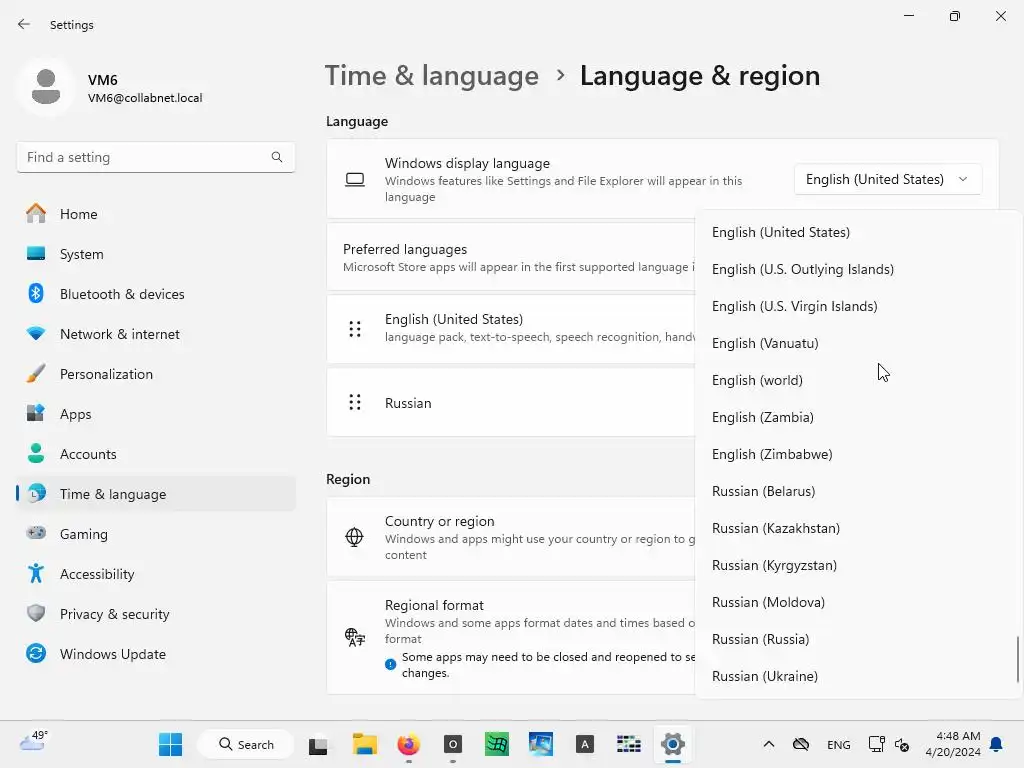Click the Windows display language laptop icon
The image size is (1024, 768).
tap(355, 180)
